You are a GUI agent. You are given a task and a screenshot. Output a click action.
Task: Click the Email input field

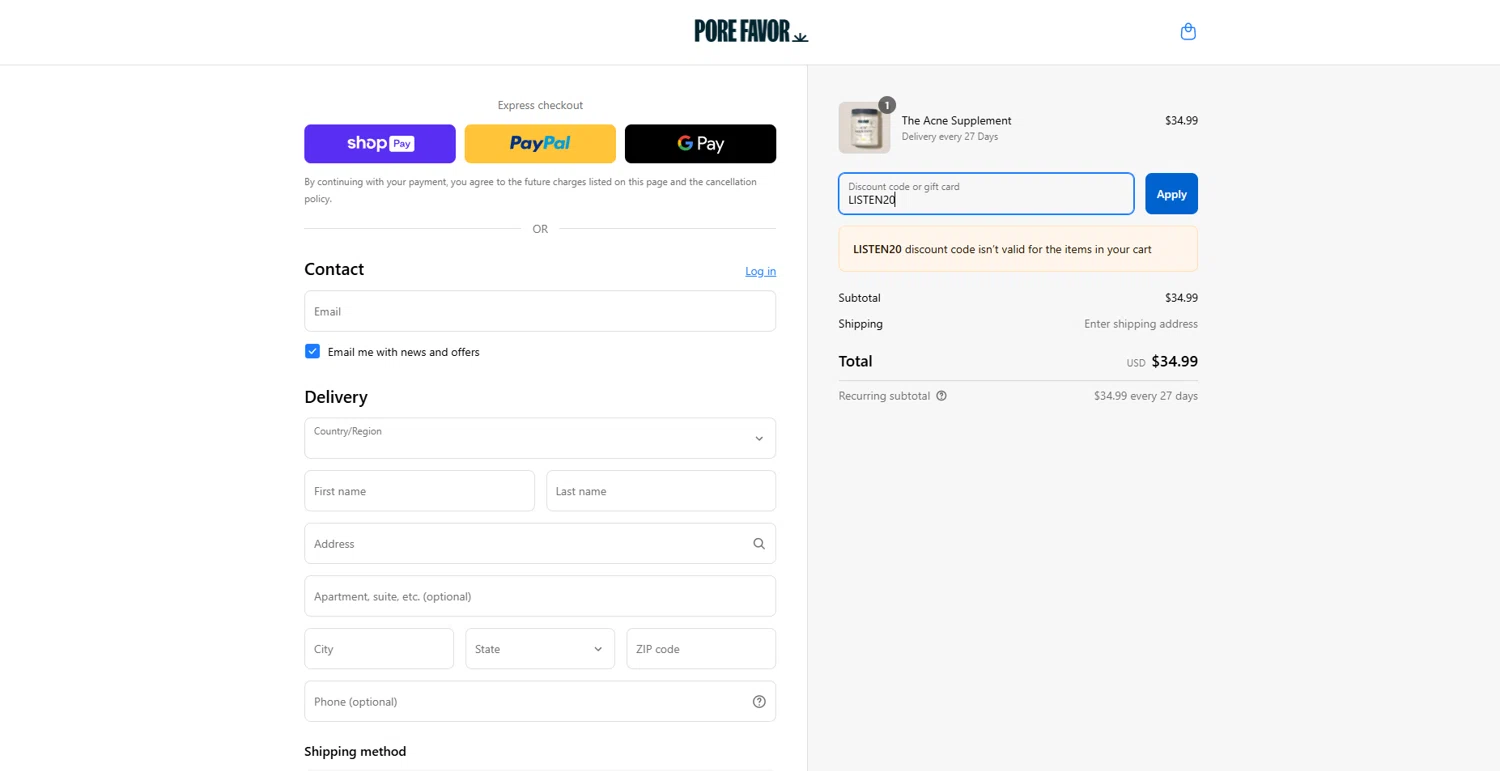[540, 311]
